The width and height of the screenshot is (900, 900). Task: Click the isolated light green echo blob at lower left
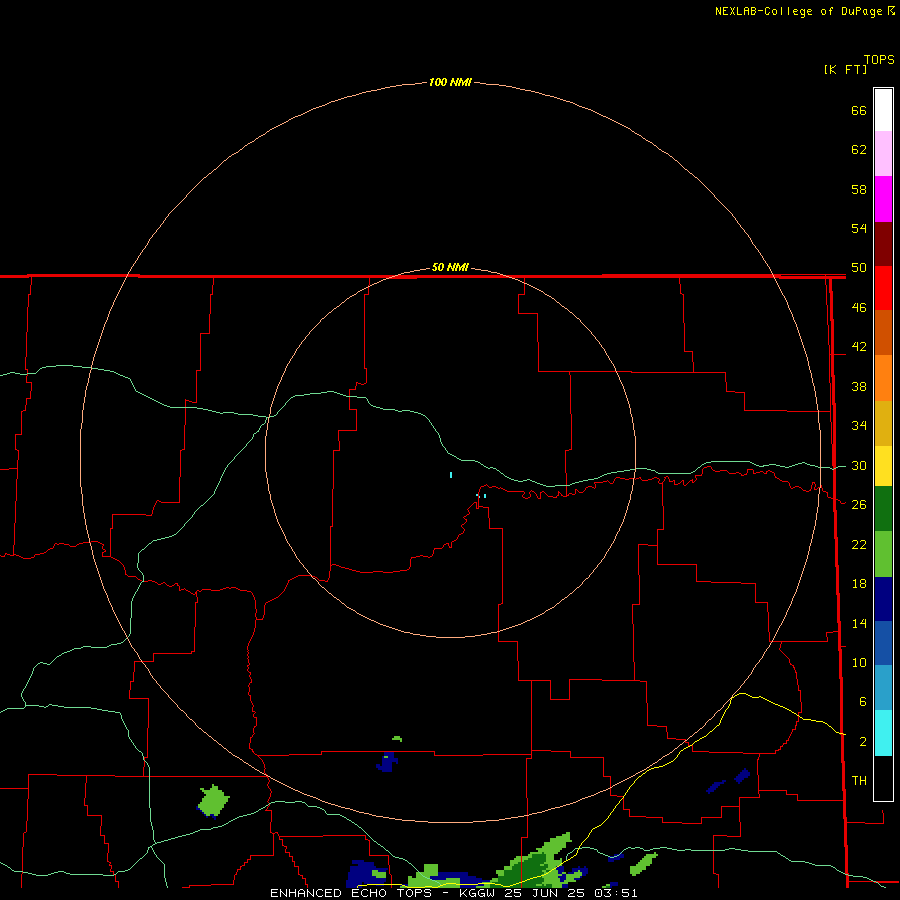coord(214,800)
